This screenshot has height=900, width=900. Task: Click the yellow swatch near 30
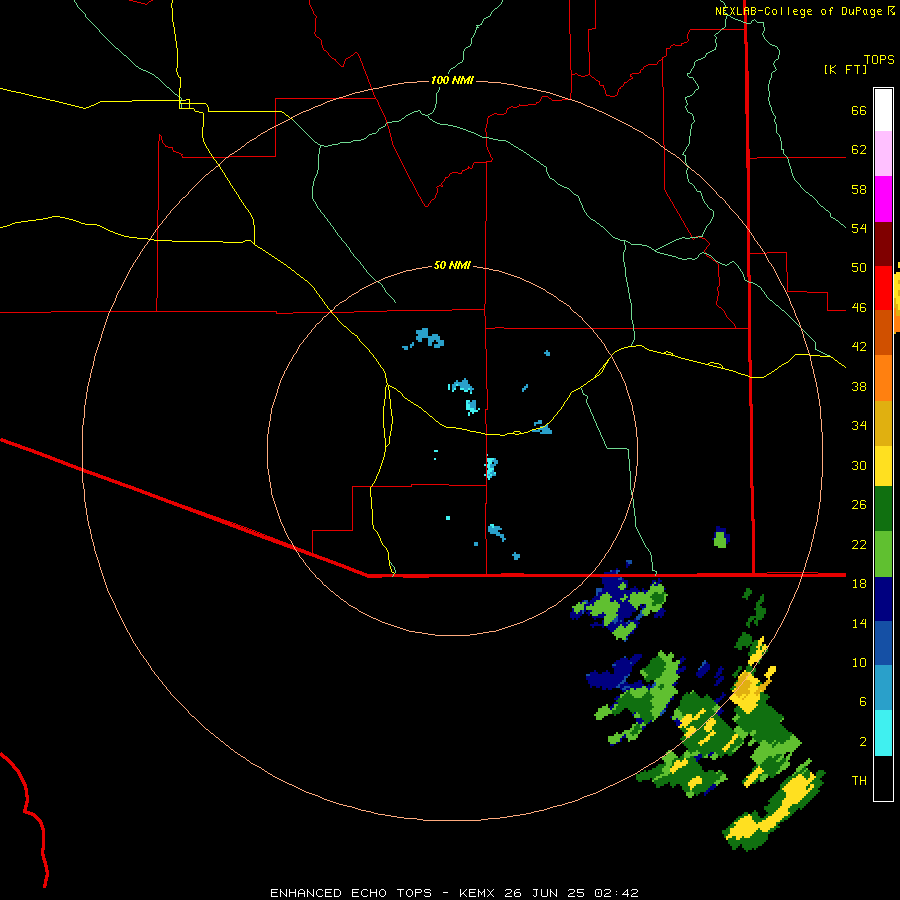tap(883, 466)
